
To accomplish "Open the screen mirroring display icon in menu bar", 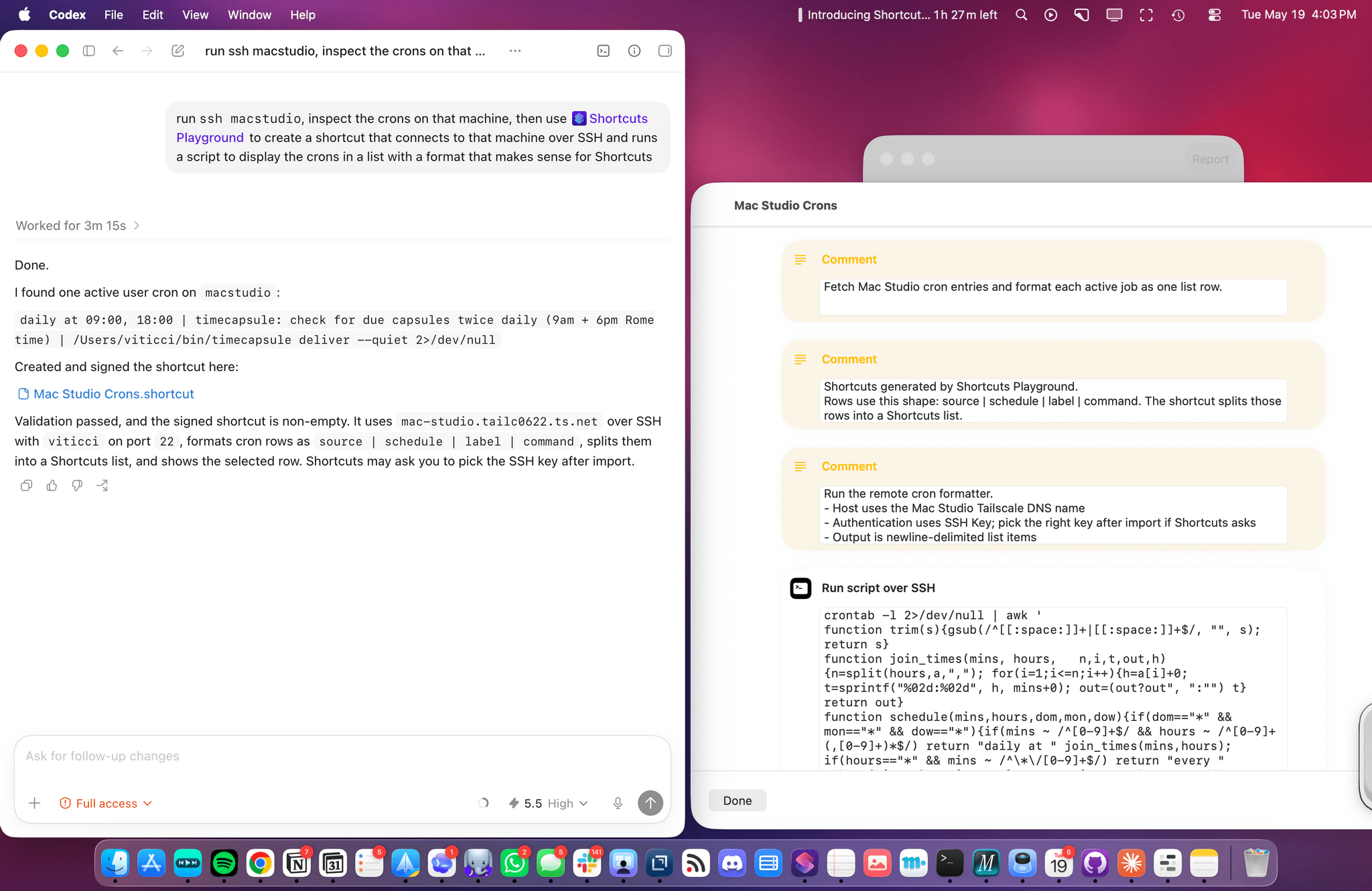I will tap(1114, 15).
